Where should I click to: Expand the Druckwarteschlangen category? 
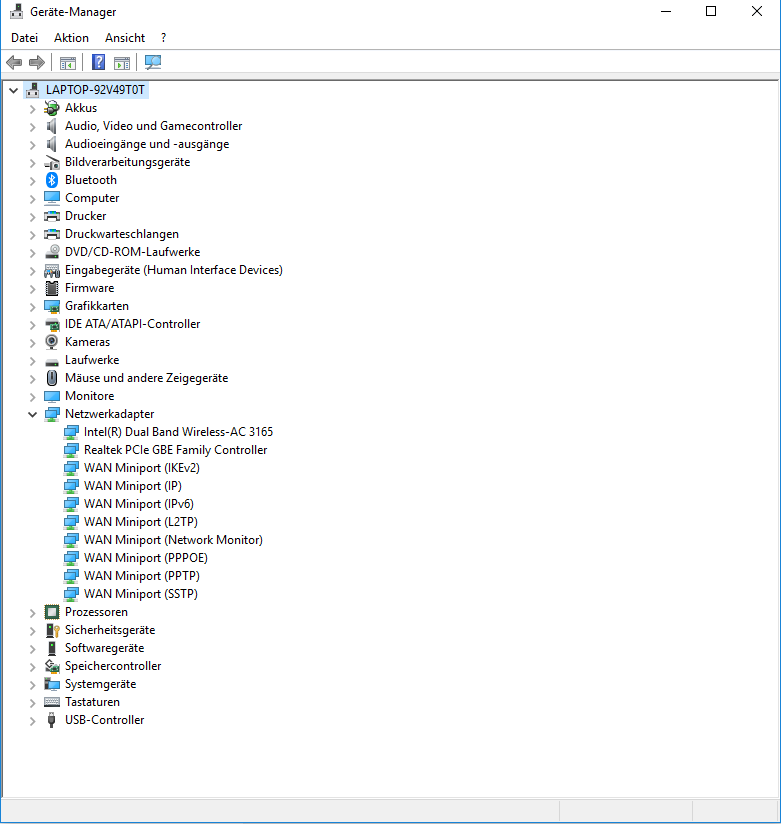33,234
